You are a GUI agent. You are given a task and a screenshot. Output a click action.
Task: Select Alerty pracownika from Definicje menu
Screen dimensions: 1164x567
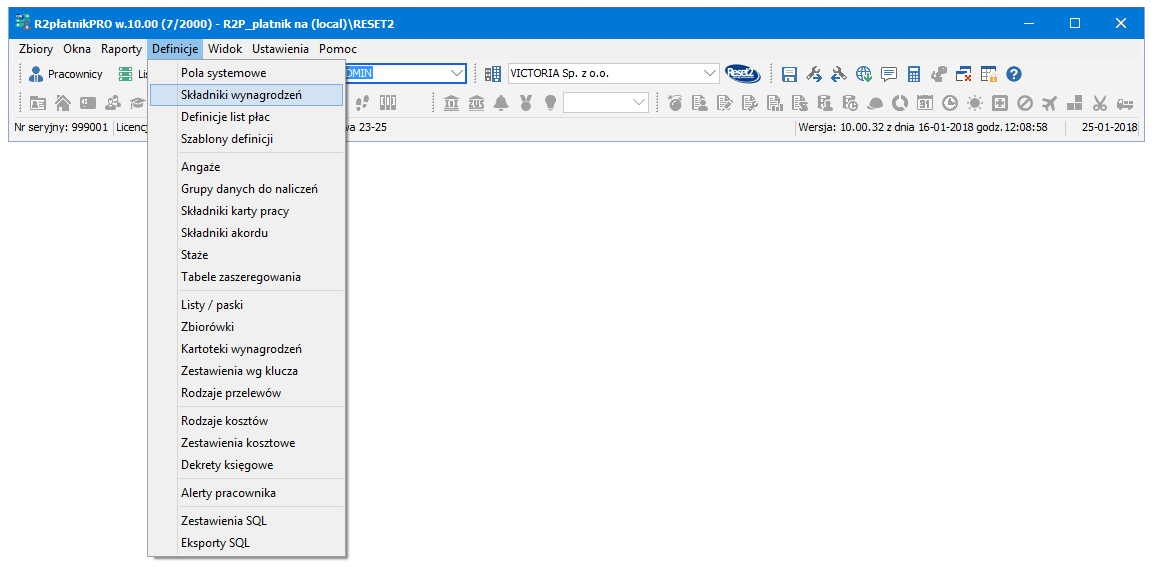[x=228, y=493]
